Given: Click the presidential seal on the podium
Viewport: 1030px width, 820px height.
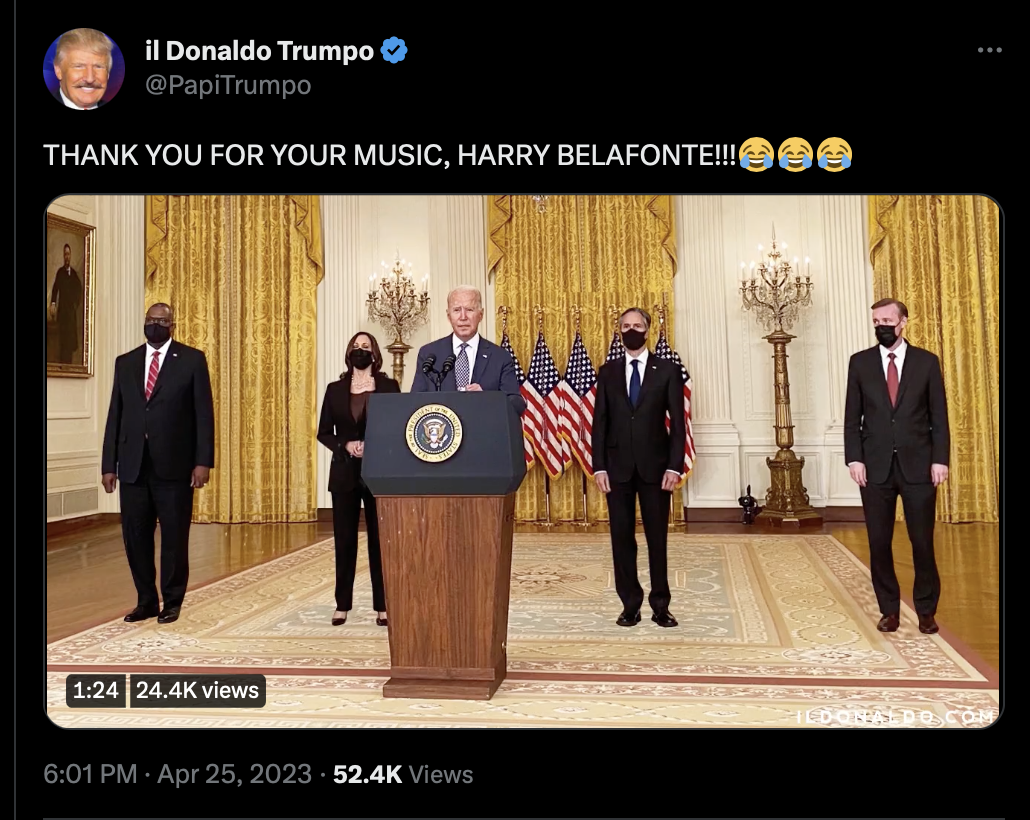Looking at the screenshot, I should click(434, 433).
